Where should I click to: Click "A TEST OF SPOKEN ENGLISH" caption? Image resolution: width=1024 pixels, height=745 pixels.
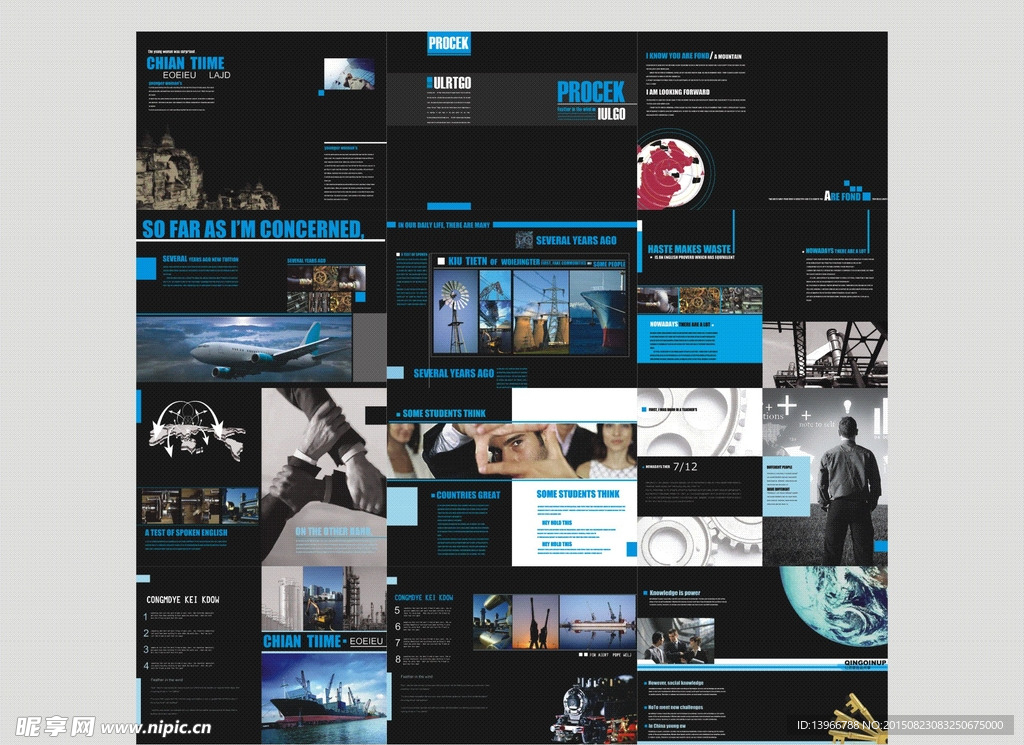click(x=186, y=533)
